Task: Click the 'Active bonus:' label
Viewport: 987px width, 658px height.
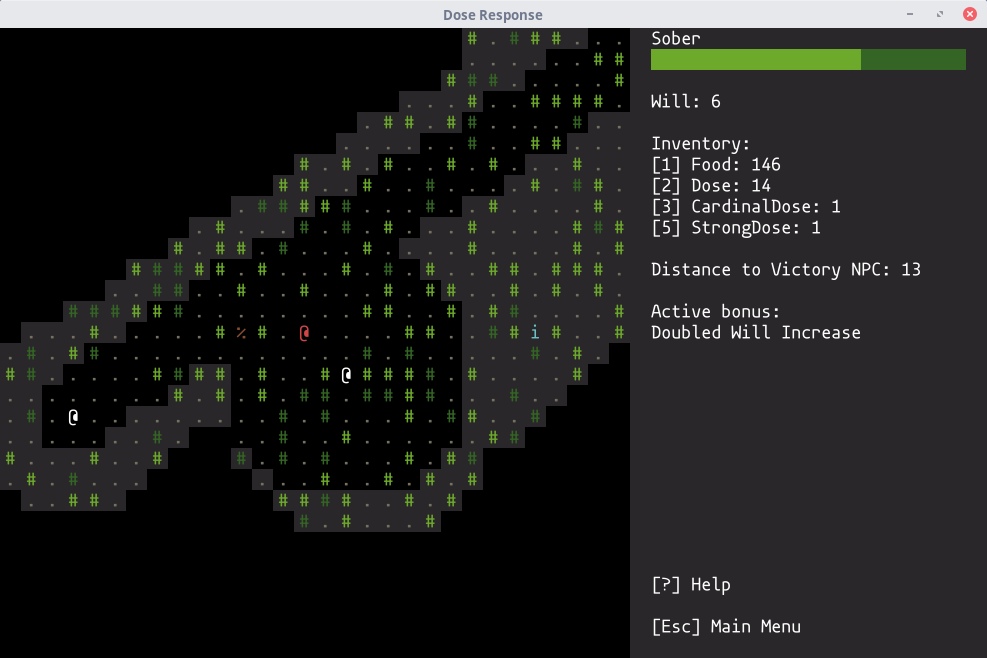Action: click(716, 312)
